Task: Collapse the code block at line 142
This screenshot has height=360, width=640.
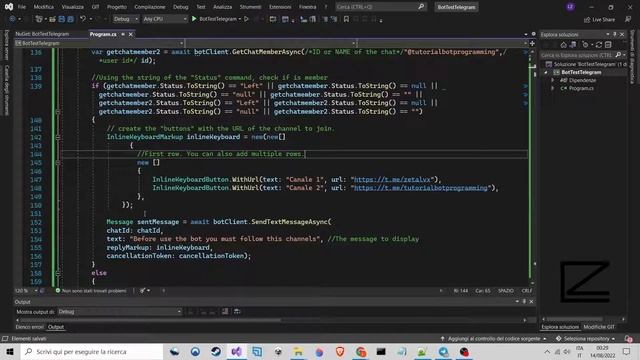Action: 58,137
